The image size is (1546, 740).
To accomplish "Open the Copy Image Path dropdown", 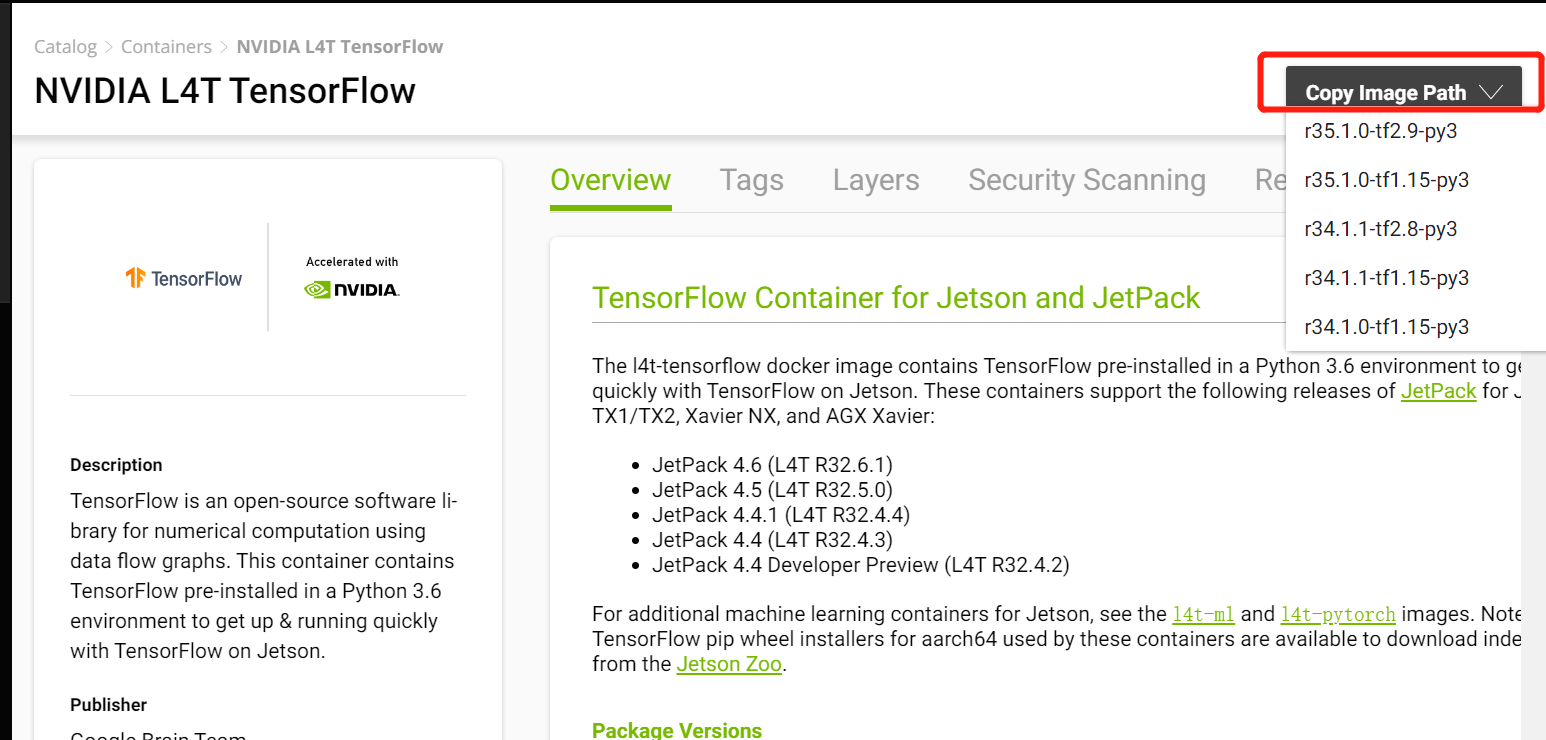I will [1403, 92].
